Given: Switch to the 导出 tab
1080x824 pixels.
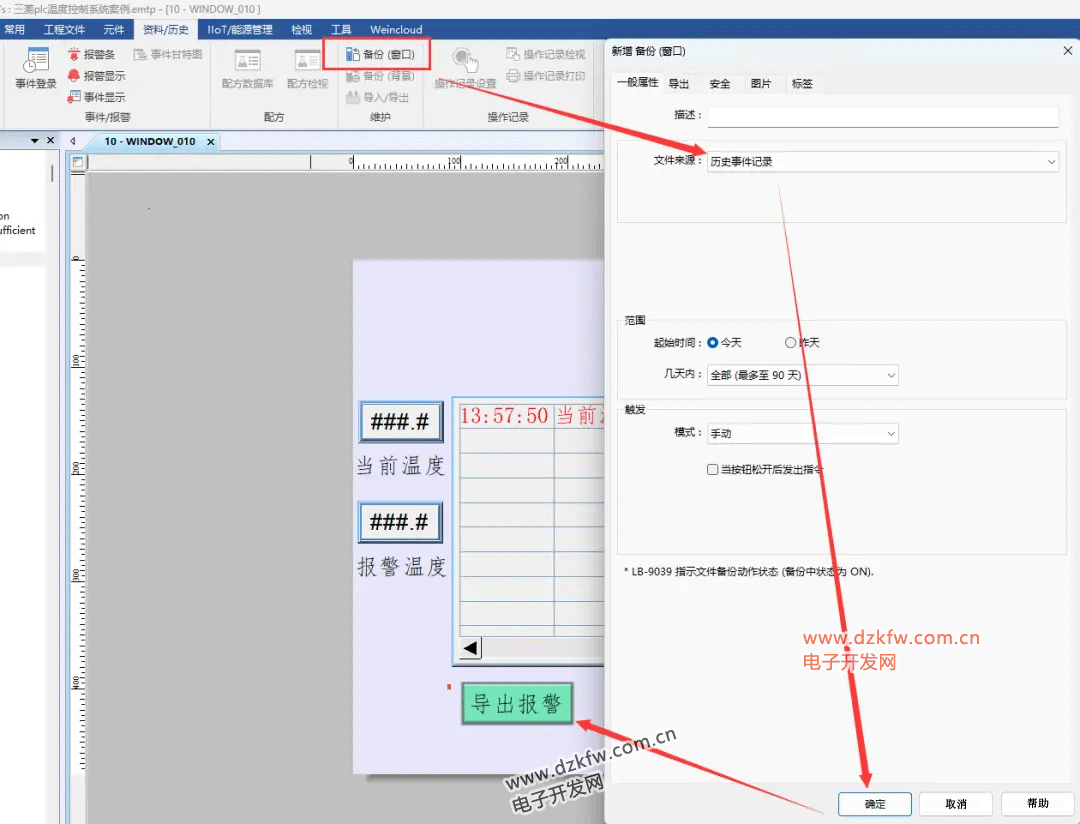Looking at the screenshot, I should (679, 84).
